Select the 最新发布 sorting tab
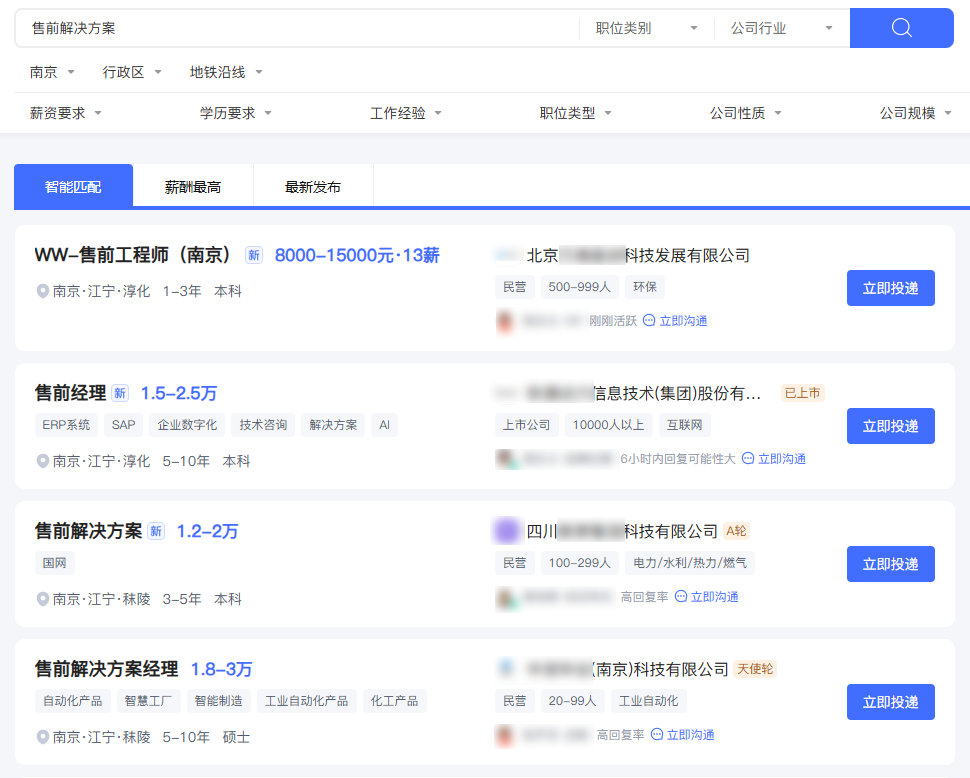 [313, 187]
